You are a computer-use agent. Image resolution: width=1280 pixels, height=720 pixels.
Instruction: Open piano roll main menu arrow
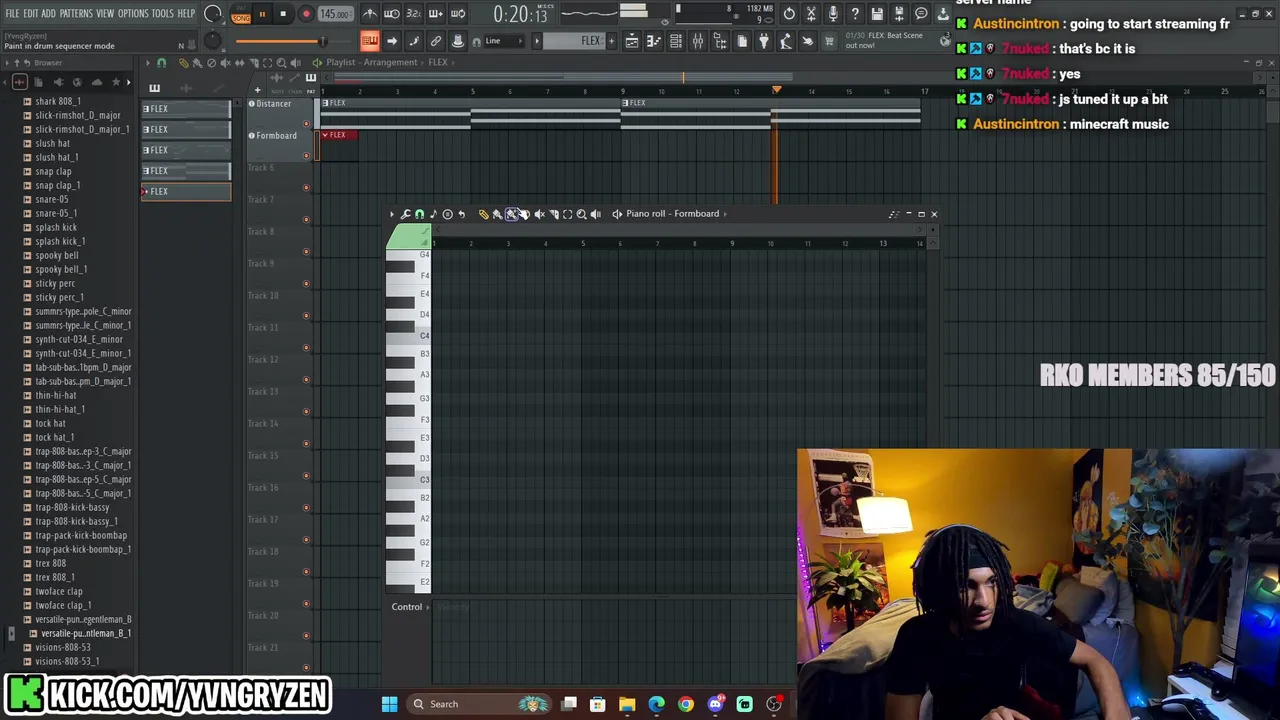pyautogui.click(x=391, y=214)
